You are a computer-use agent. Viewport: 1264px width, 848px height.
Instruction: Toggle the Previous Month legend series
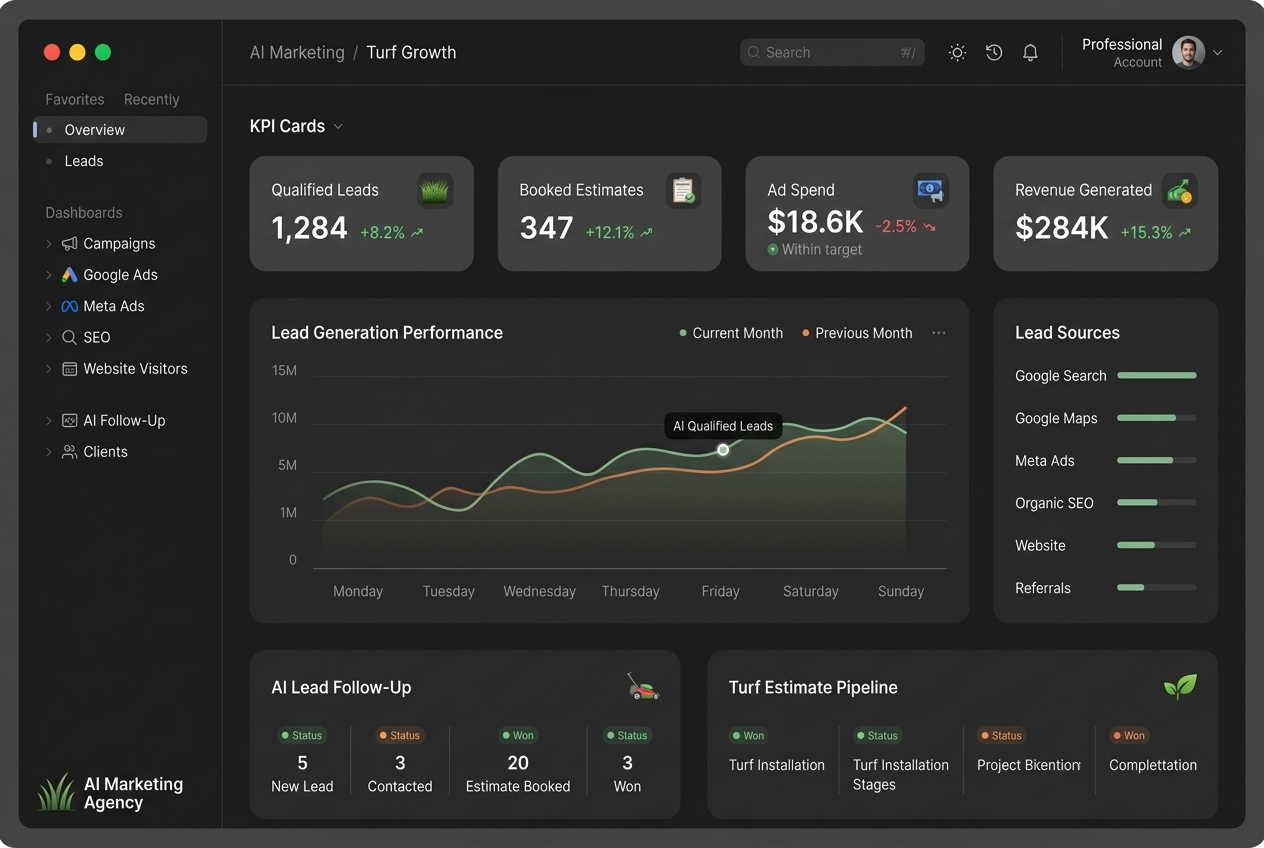[x=857, y=333]
